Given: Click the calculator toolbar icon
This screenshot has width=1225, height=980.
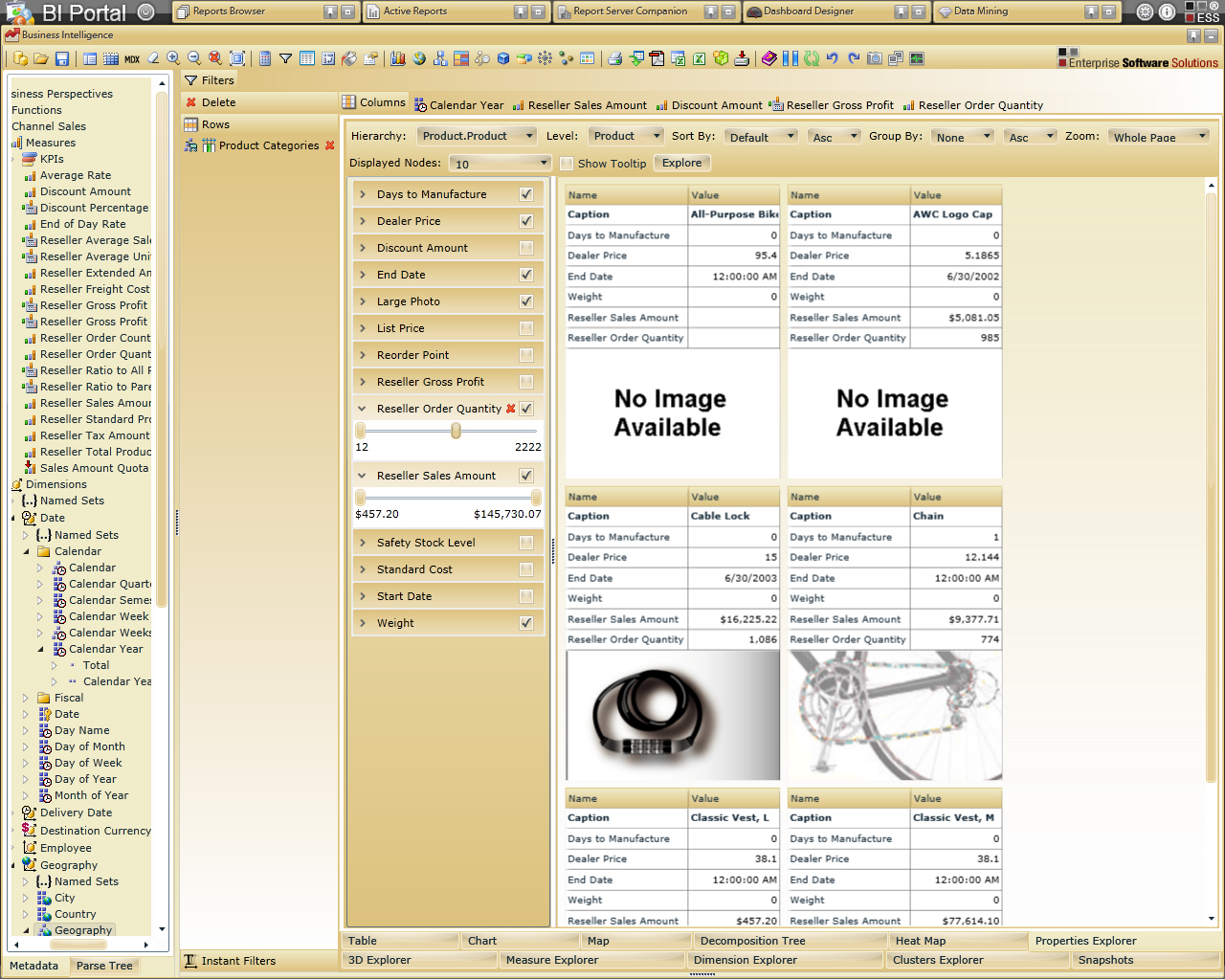Looking at the screenshot, I should pos(265,58).
